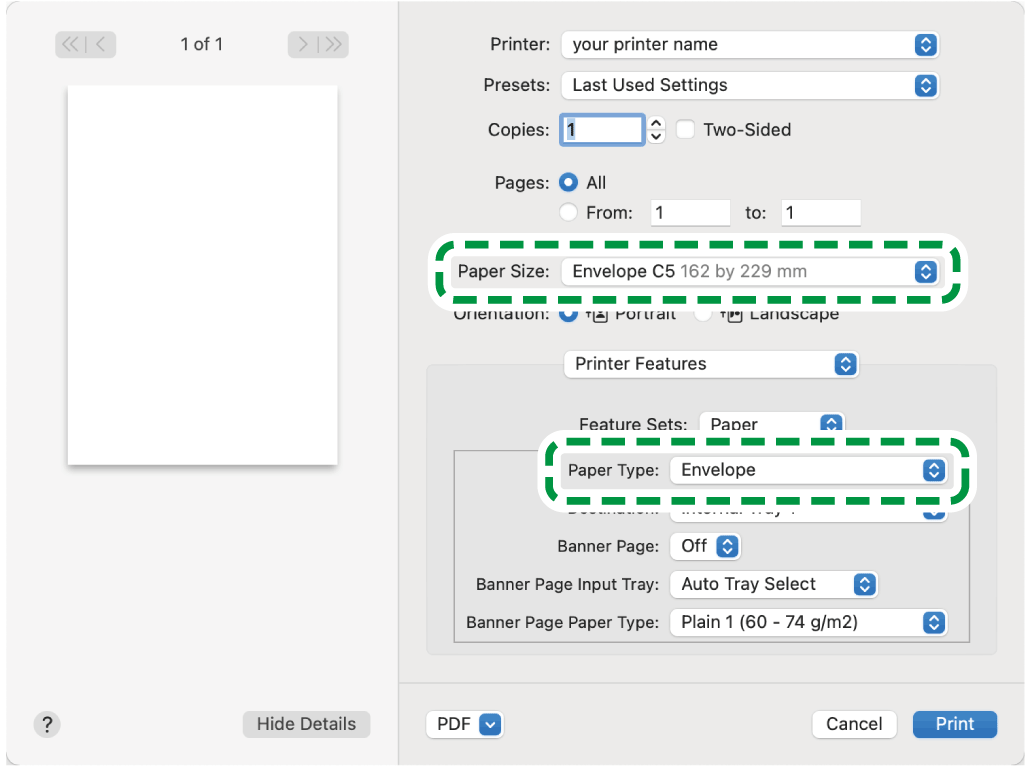Open the PDF options arrow menu

click(490, 725)
